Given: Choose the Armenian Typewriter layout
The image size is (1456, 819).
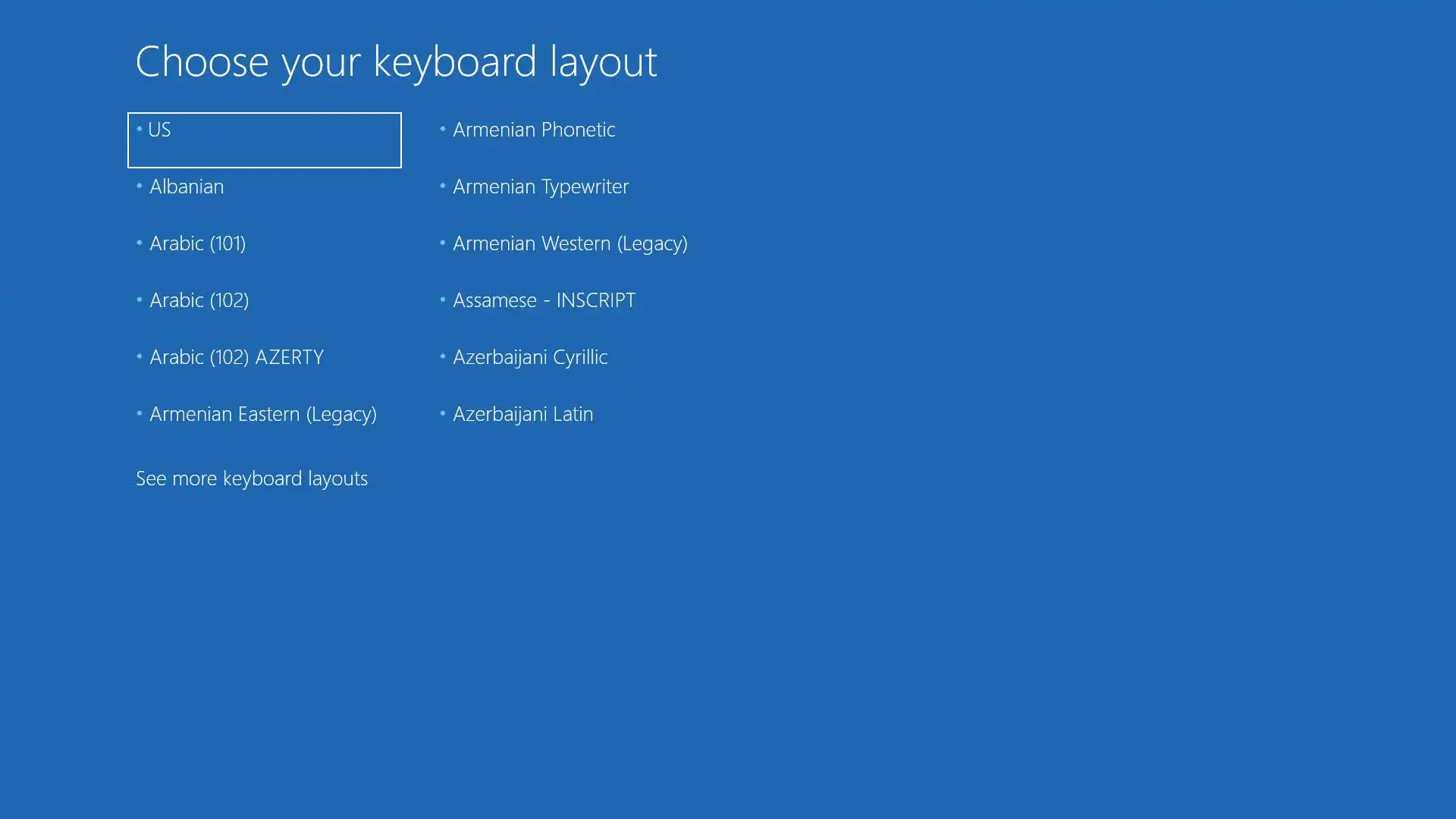Looking at the screenshot, I should [541, 187].
